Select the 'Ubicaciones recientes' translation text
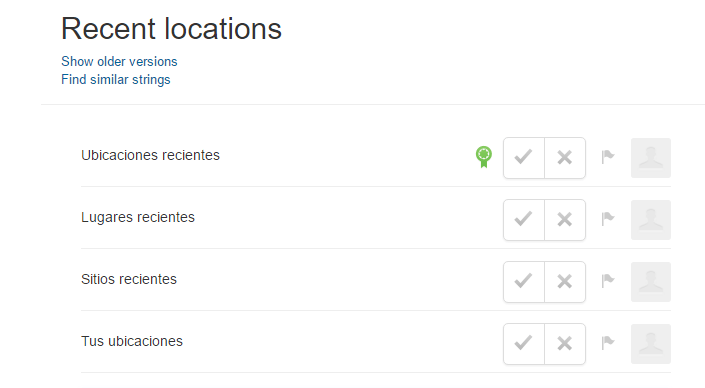This screenshot has width=705, height=388. pos(150,155)
